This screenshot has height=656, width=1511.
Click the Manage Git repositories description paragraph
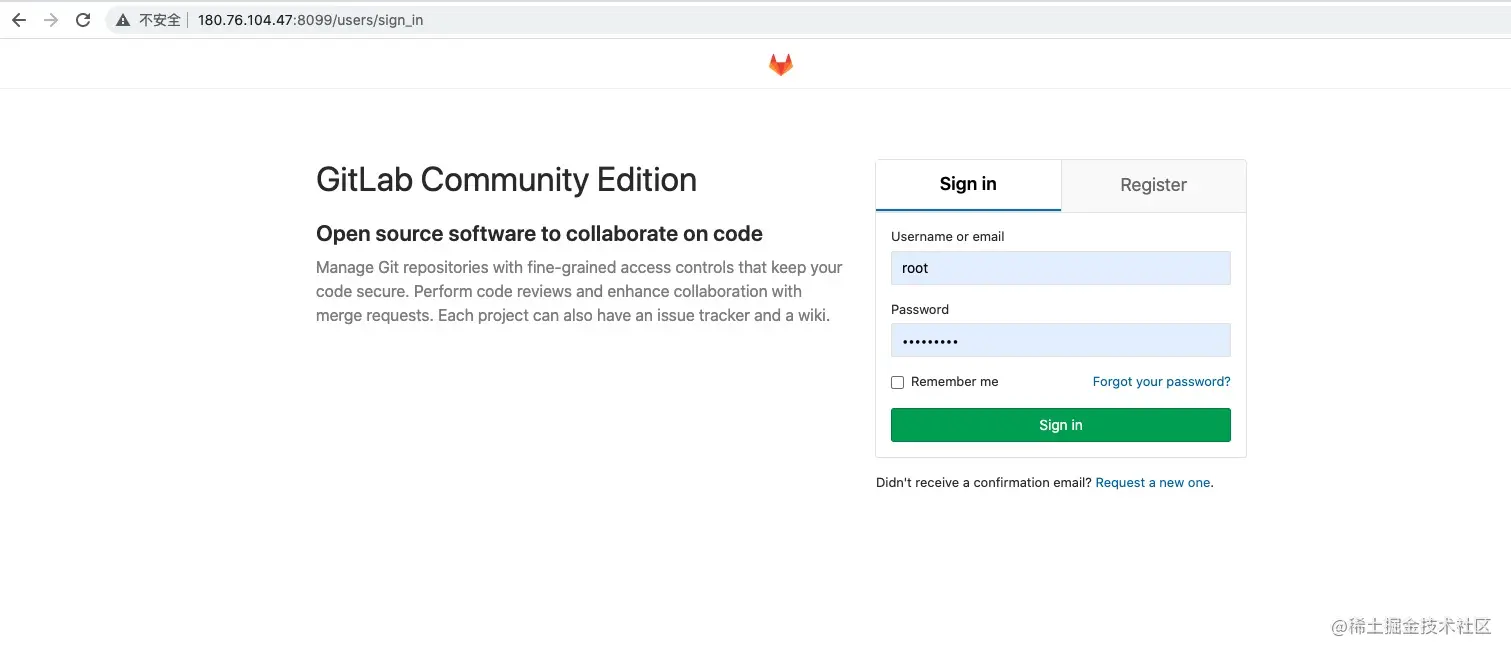click(579, 292)
